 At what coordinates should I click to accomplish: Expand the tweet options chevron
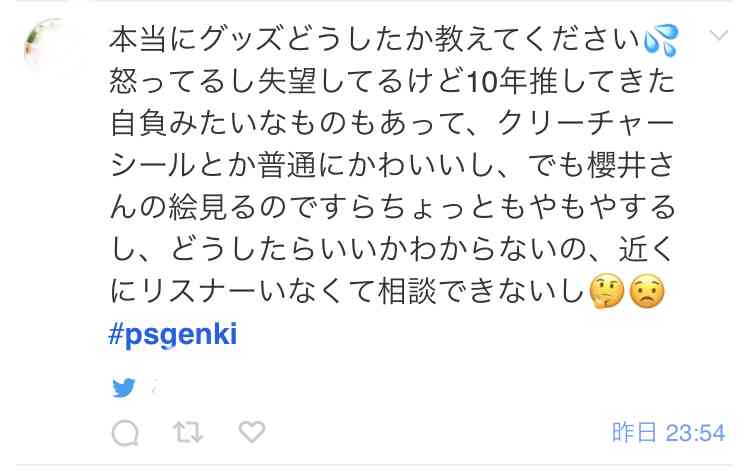(x=718, y=36)
